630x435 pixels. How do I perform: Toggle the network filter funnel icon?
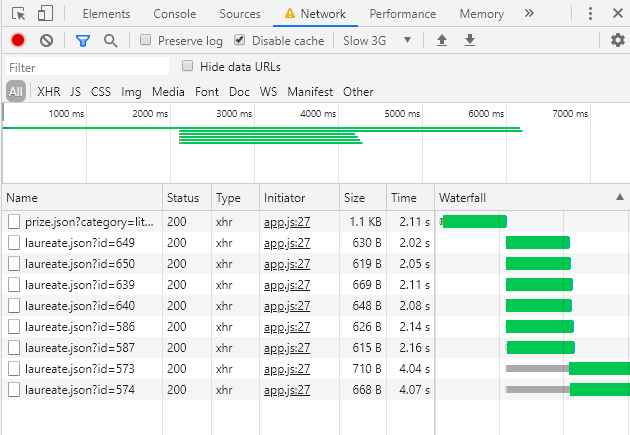(83, 41)
